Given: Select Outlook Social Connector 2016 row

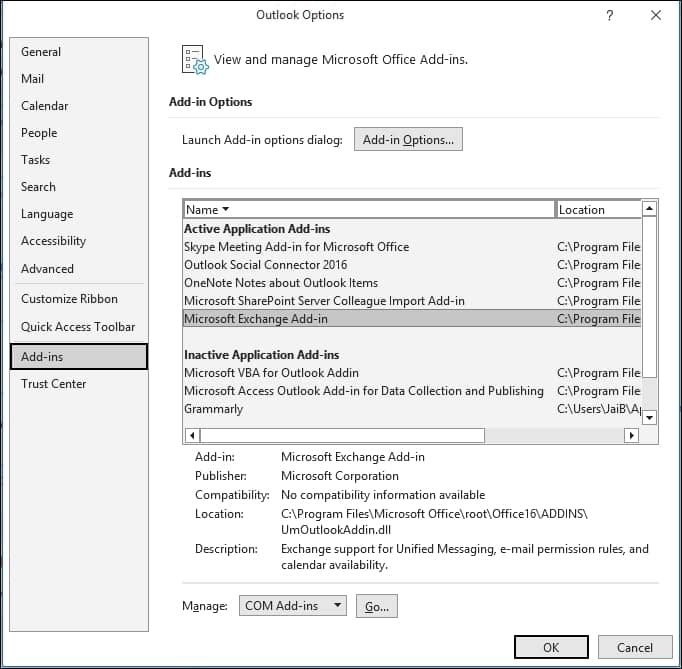Looking at the screenshot, I should (x=412, y=264).
